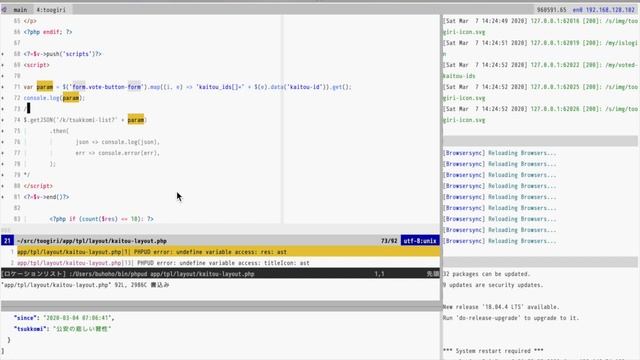Click line number 82 in the gutter
The width and height of the screenshot is (640, 360).
click(17, 208)
